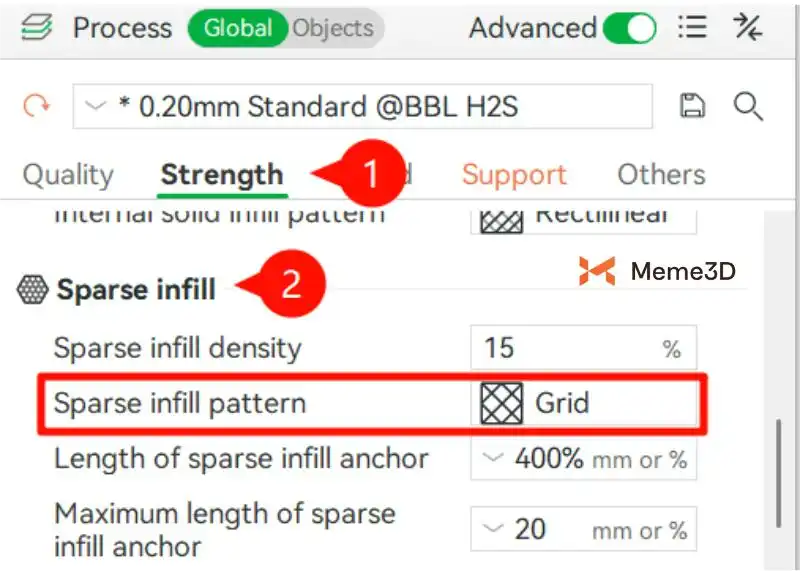Click the reset preset arrow icon
This screenshot has width=800, height=571.
[37, 106]
